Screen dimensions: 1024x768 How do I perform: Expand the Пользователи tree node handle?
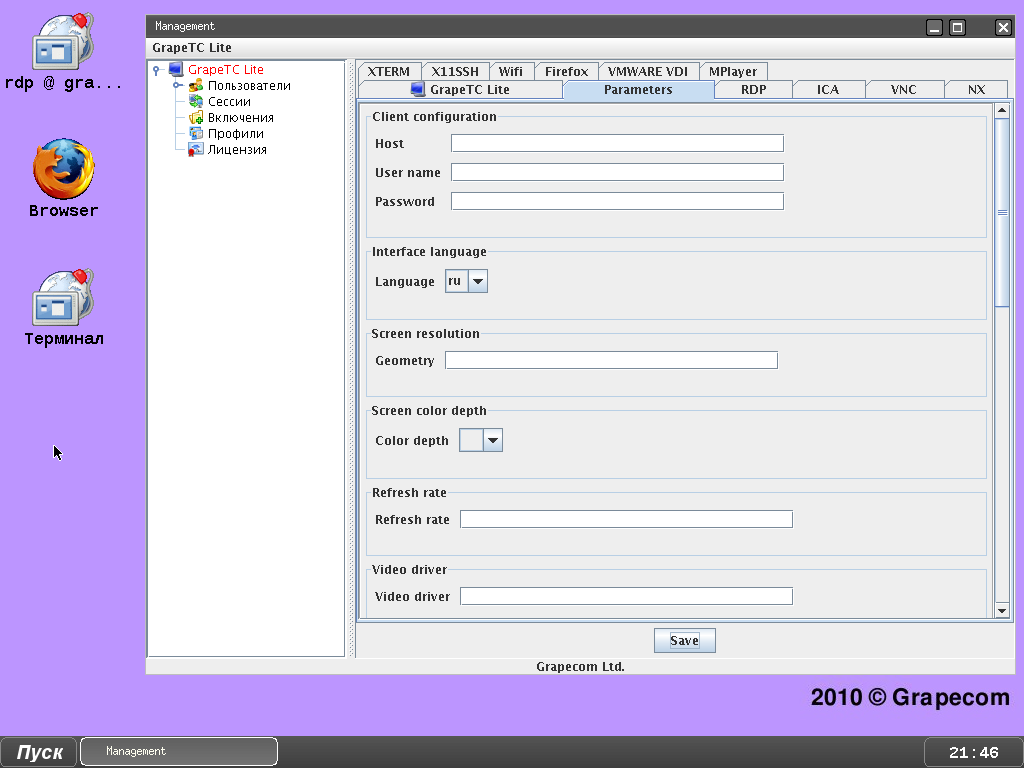pyautogui.click(x=176, y=86)
